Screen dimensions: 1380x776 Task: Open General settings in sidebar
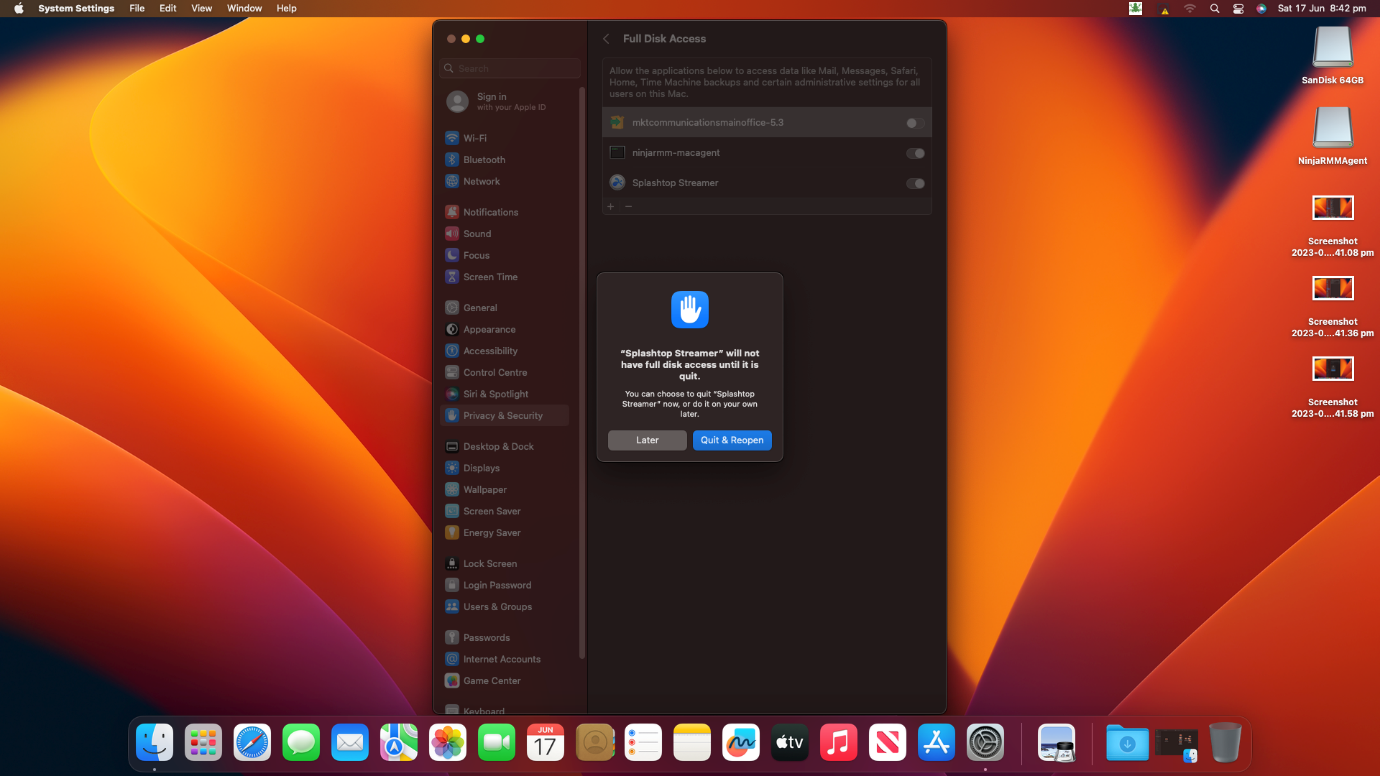tap(505, 308)
